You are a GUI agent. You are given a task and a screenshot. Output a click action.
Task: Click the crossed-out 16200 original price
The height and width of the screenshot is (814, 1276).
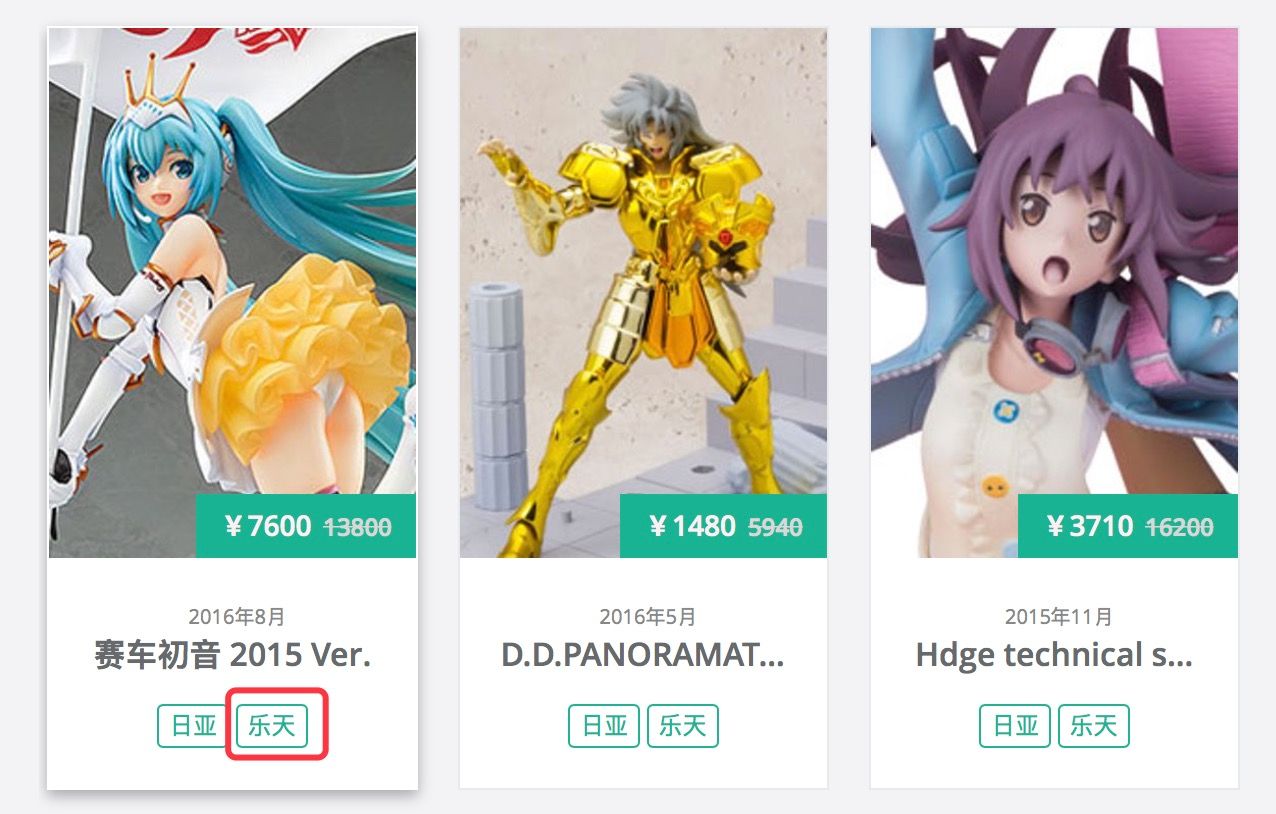1180,527
